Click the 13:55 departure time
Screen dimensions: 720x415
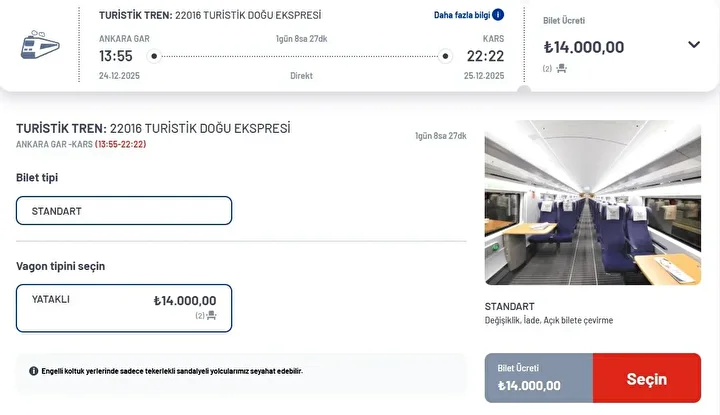116,56
